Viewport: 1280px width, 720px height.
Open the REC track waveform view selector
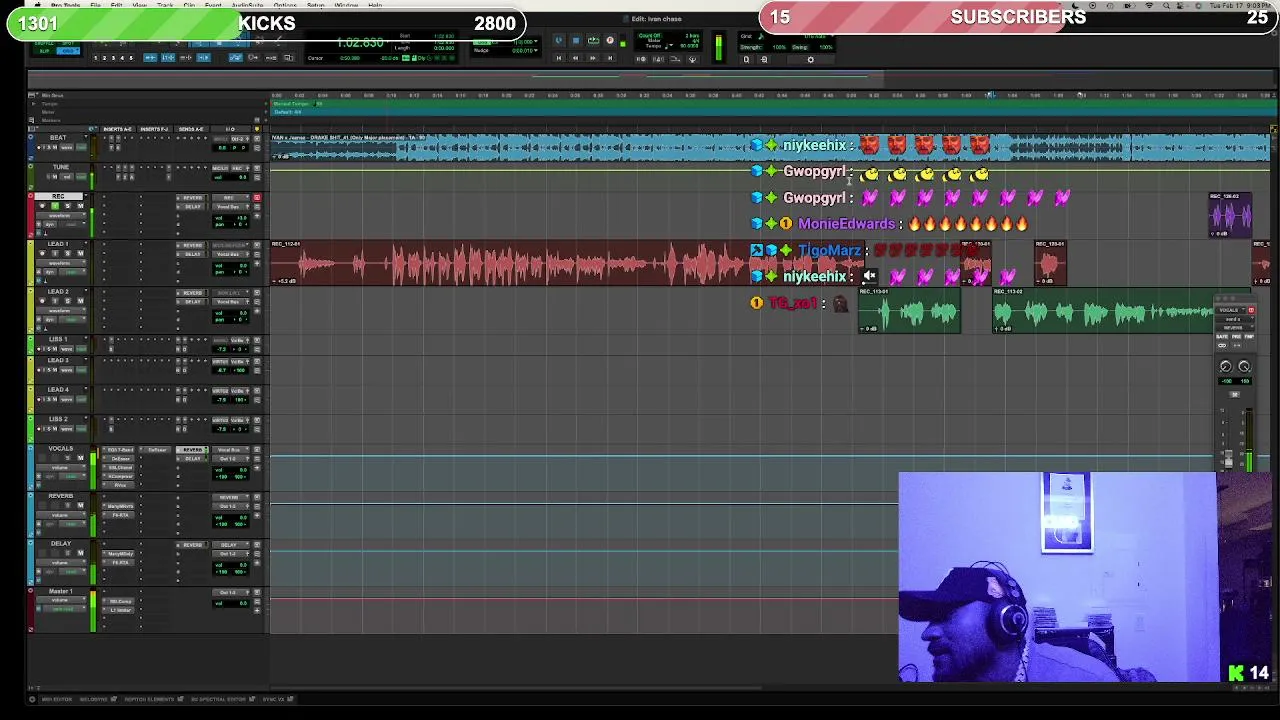[61, 215]
